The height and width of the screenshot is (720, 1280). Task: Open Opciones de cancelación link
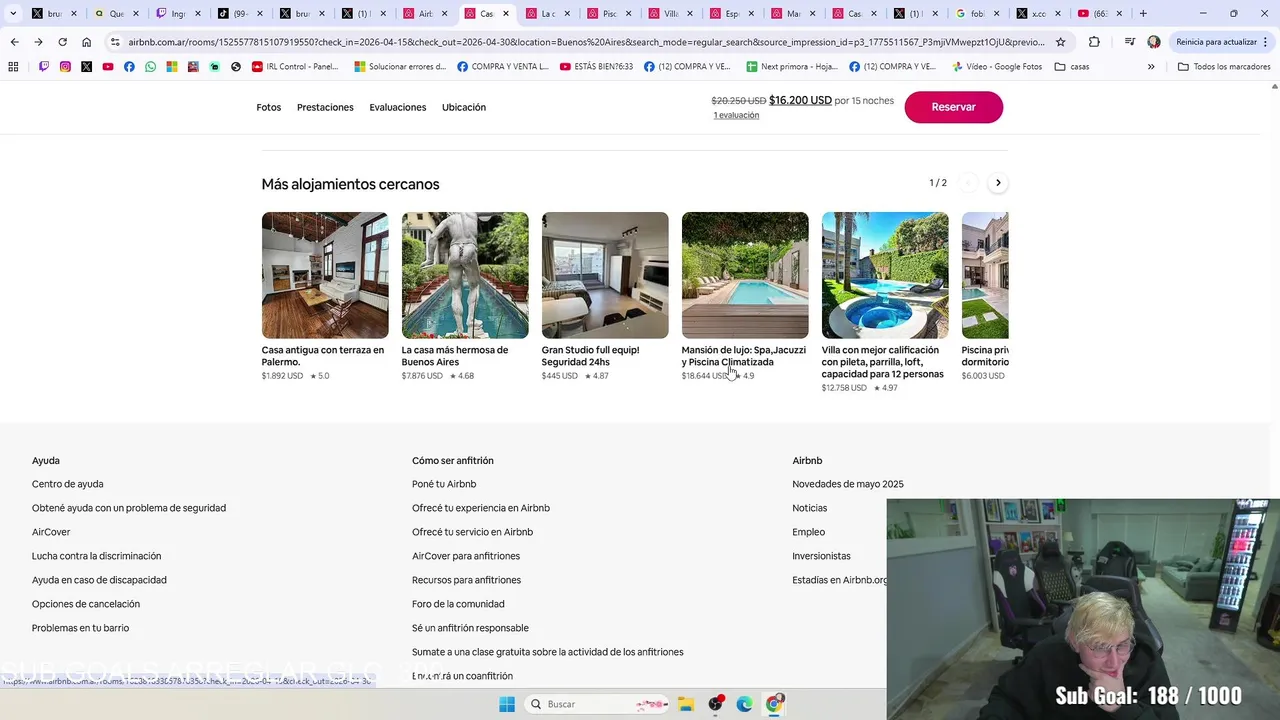86,604
